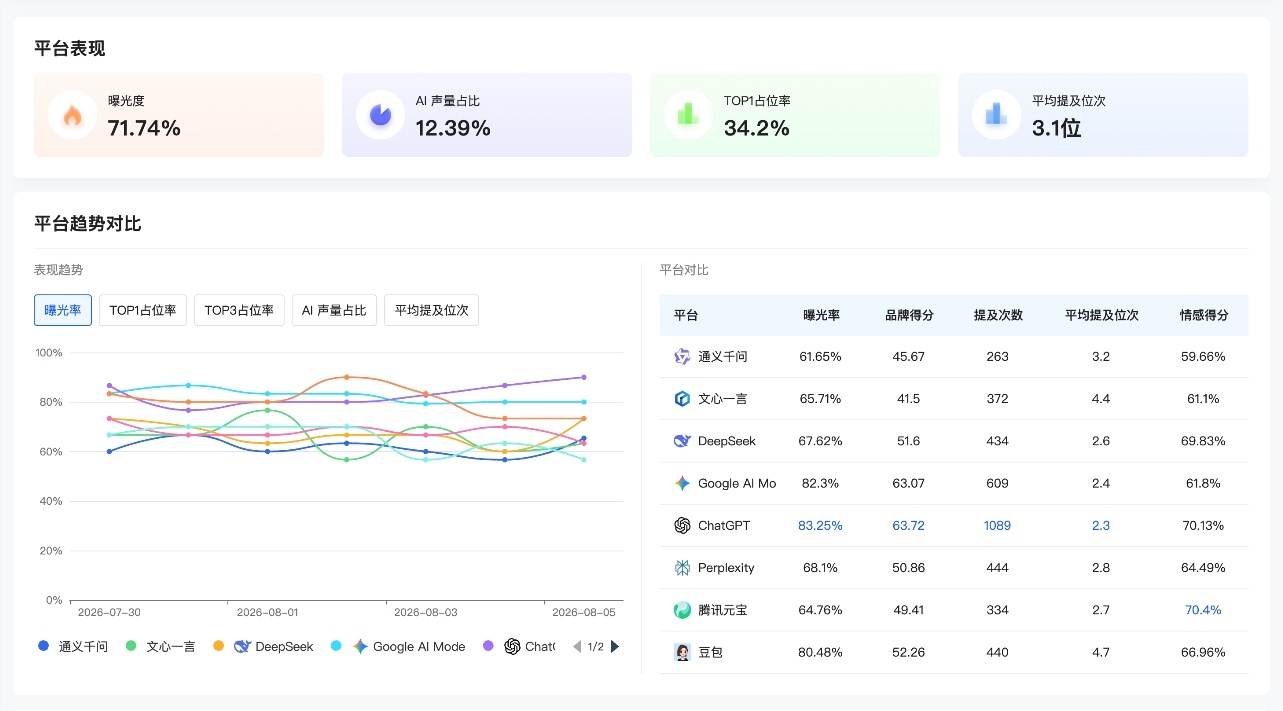Click the 34.2% value on TOP1占位率 card
Screen dimensions: 1283x711
tap(757, 128)
